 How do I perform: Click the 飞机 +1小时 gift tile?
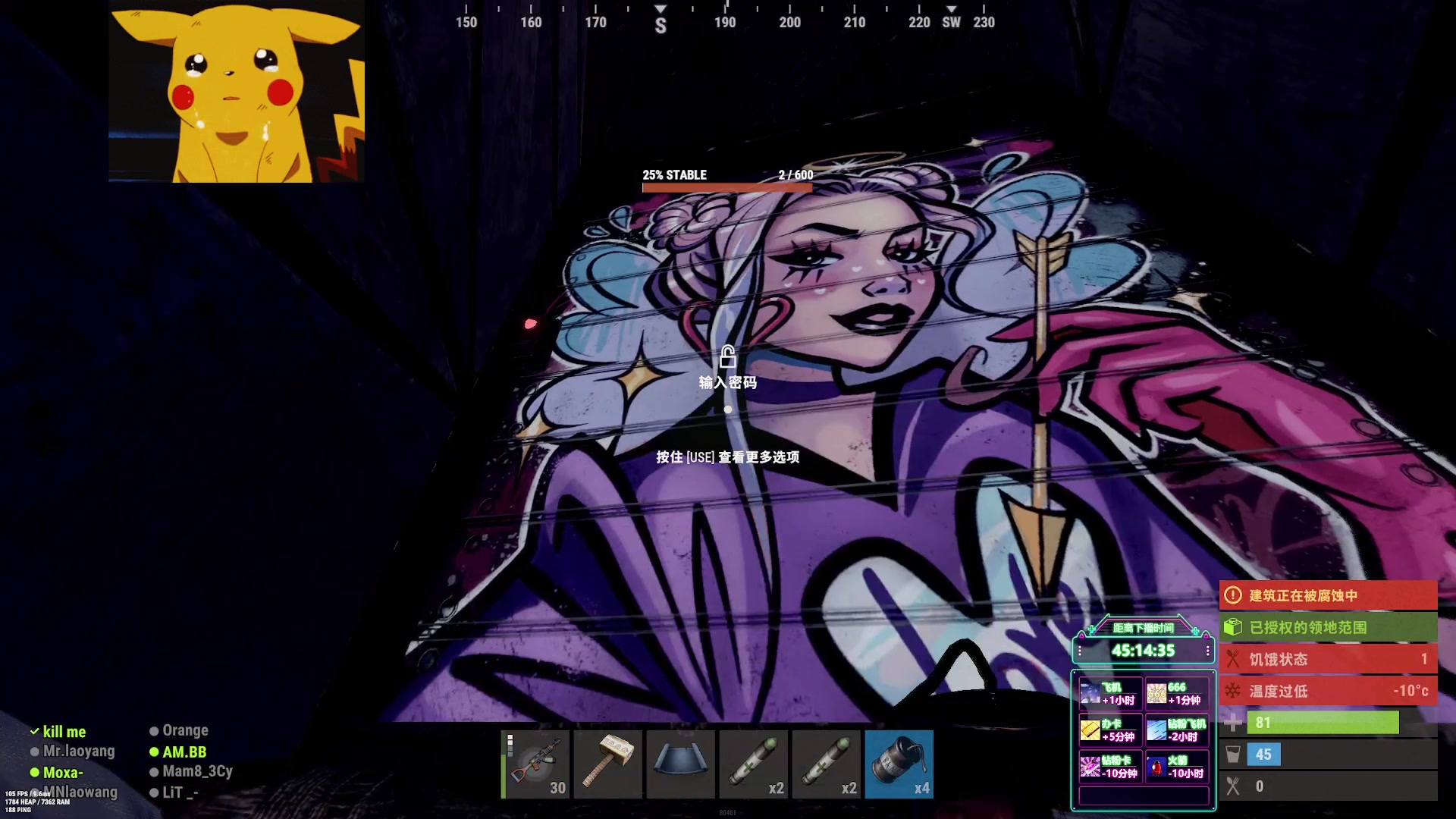pyautogui.click(x=1109, y=693)
